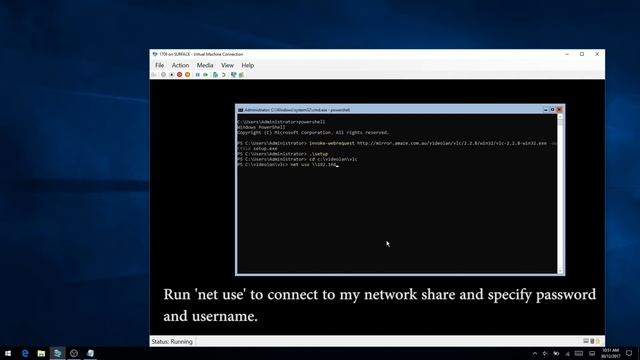This screenshot has height=360, width=640.
Task: Click the first status bar icon at right
Action: pyautogui.click(x=586, y=341)
